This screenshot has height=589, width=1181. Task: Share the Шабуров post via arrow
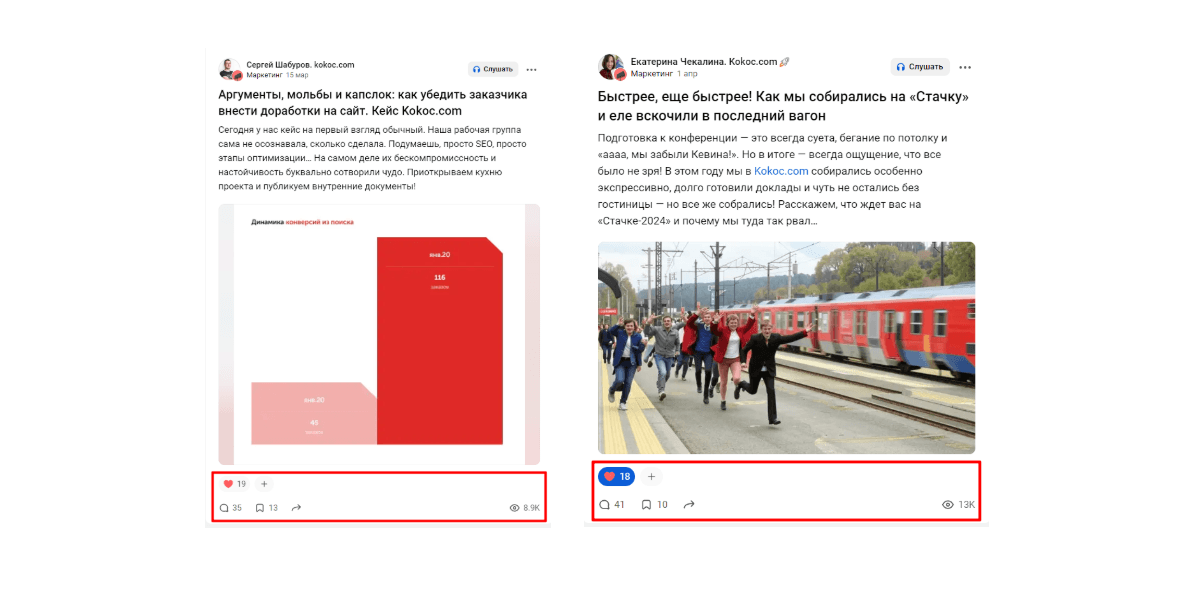pos(296,508)
